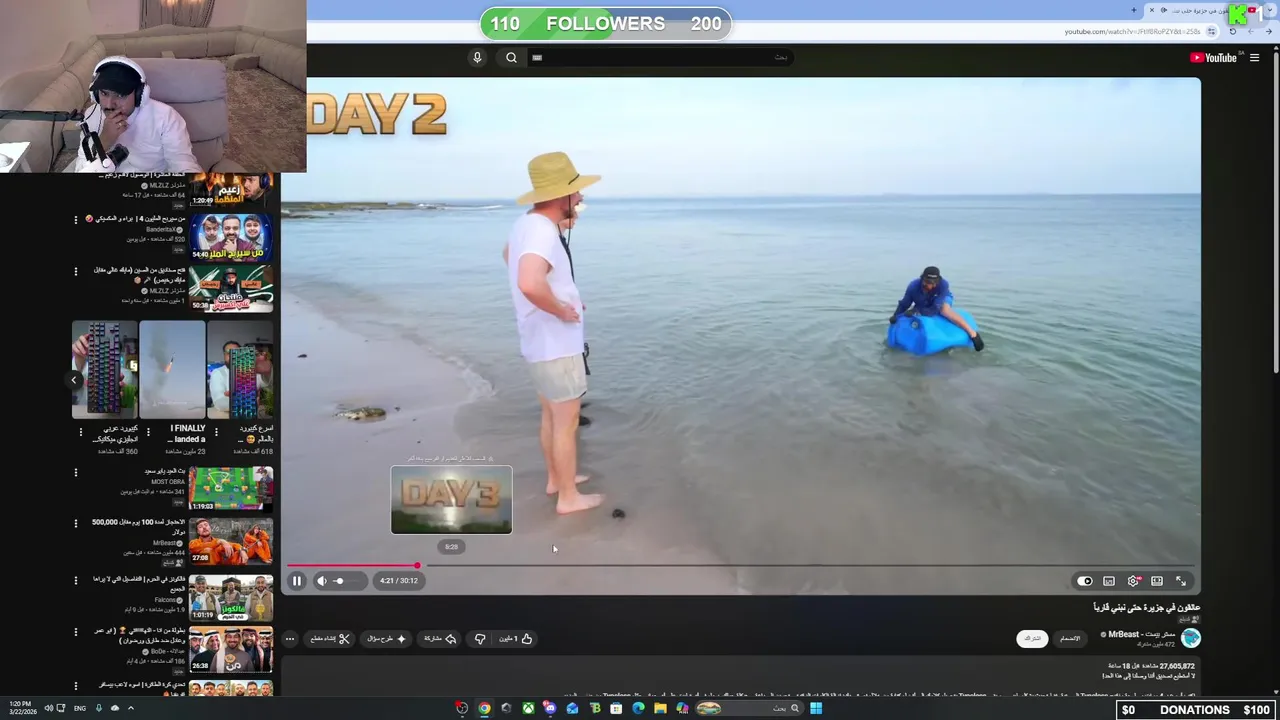Open File Explorer folder icon in taskbar

pyautogui.click(x=660, y=709)
